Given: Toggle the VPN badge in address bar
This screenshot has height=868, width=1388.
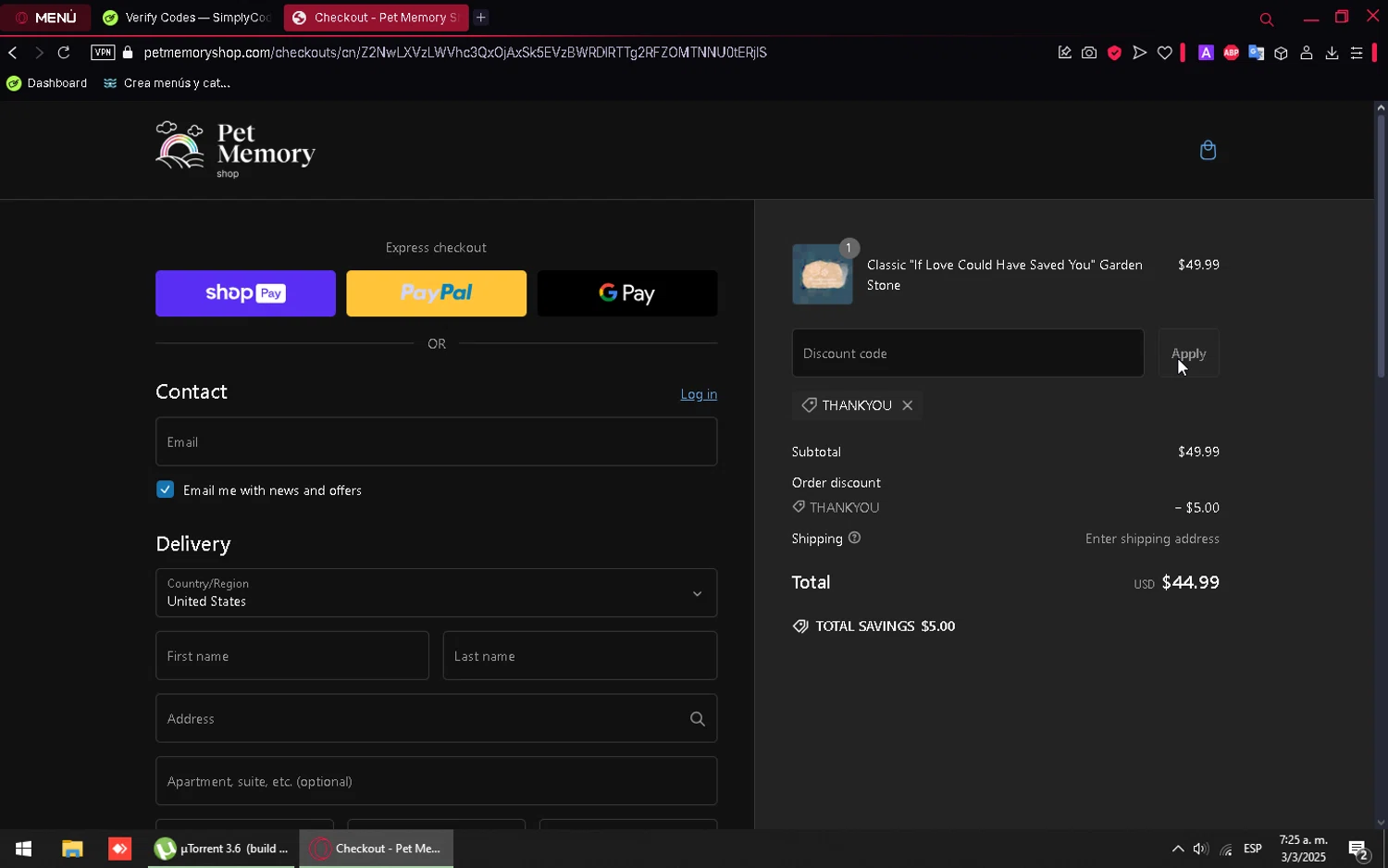Looking at the screenshot, I should tap(103, 53).
